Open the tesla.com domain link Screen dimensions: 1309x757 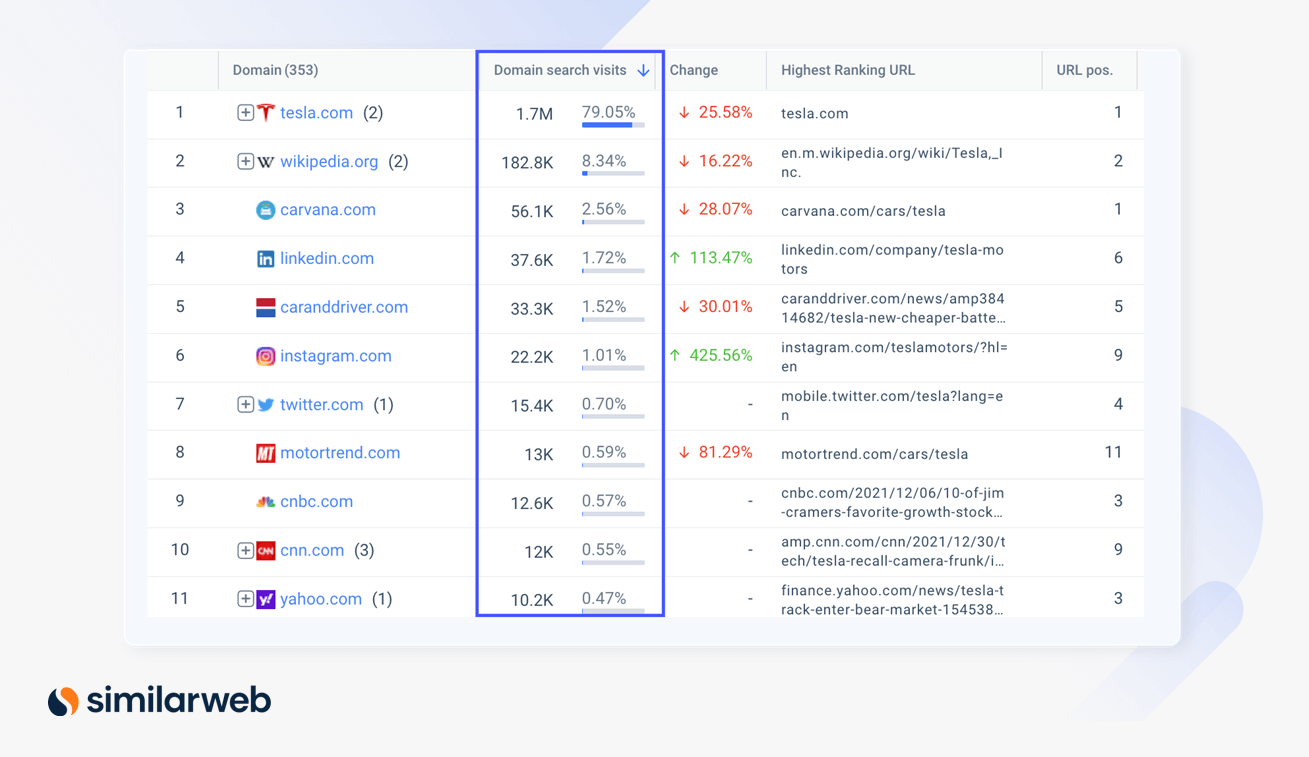pos(316,113)
